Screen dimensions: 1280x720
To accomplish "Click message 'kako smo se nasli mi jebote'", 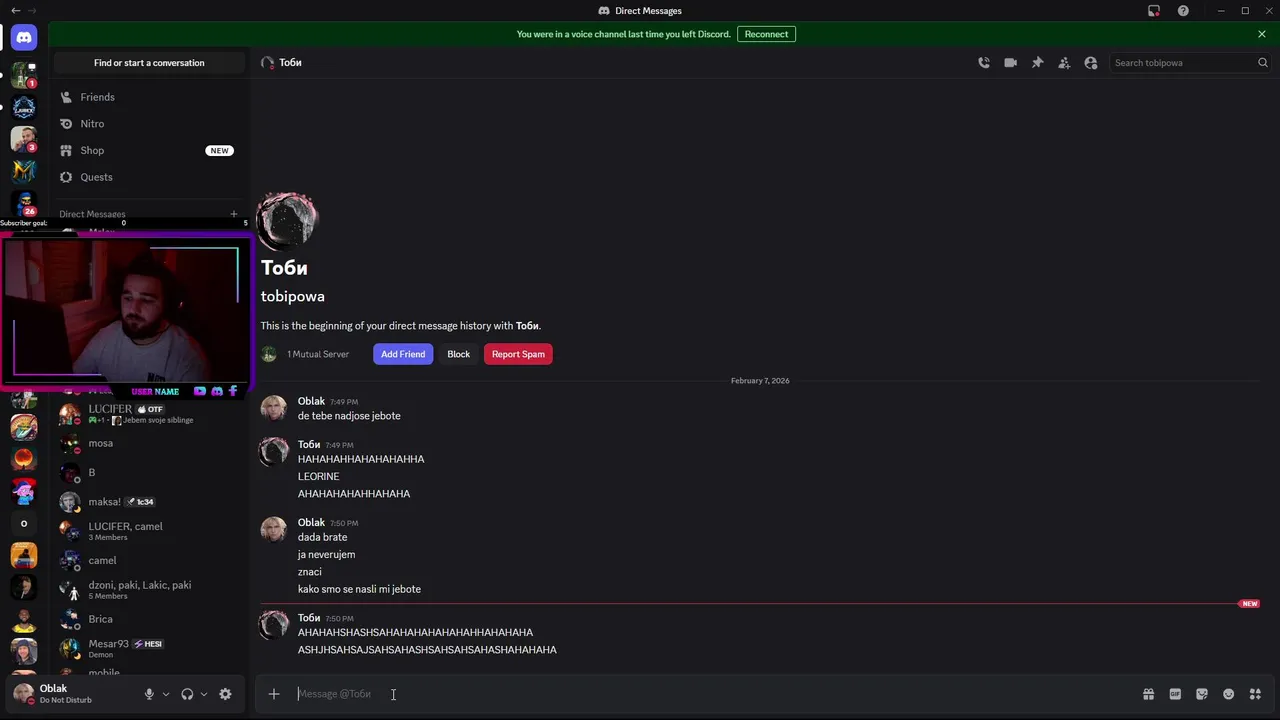I will point(359,590).
